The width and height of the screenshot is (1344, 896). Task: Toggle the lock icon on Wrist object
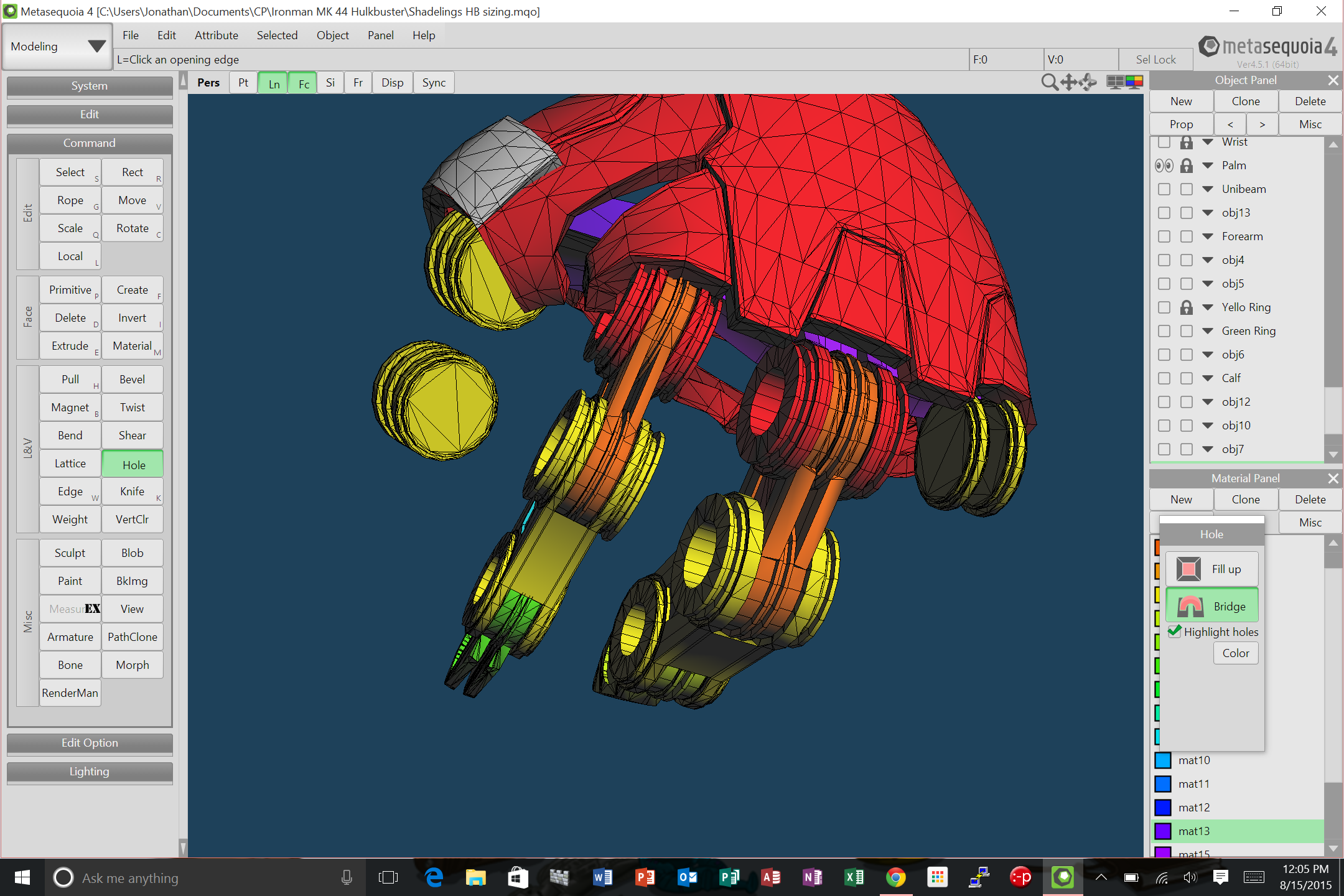click(x=1186, y=142)
